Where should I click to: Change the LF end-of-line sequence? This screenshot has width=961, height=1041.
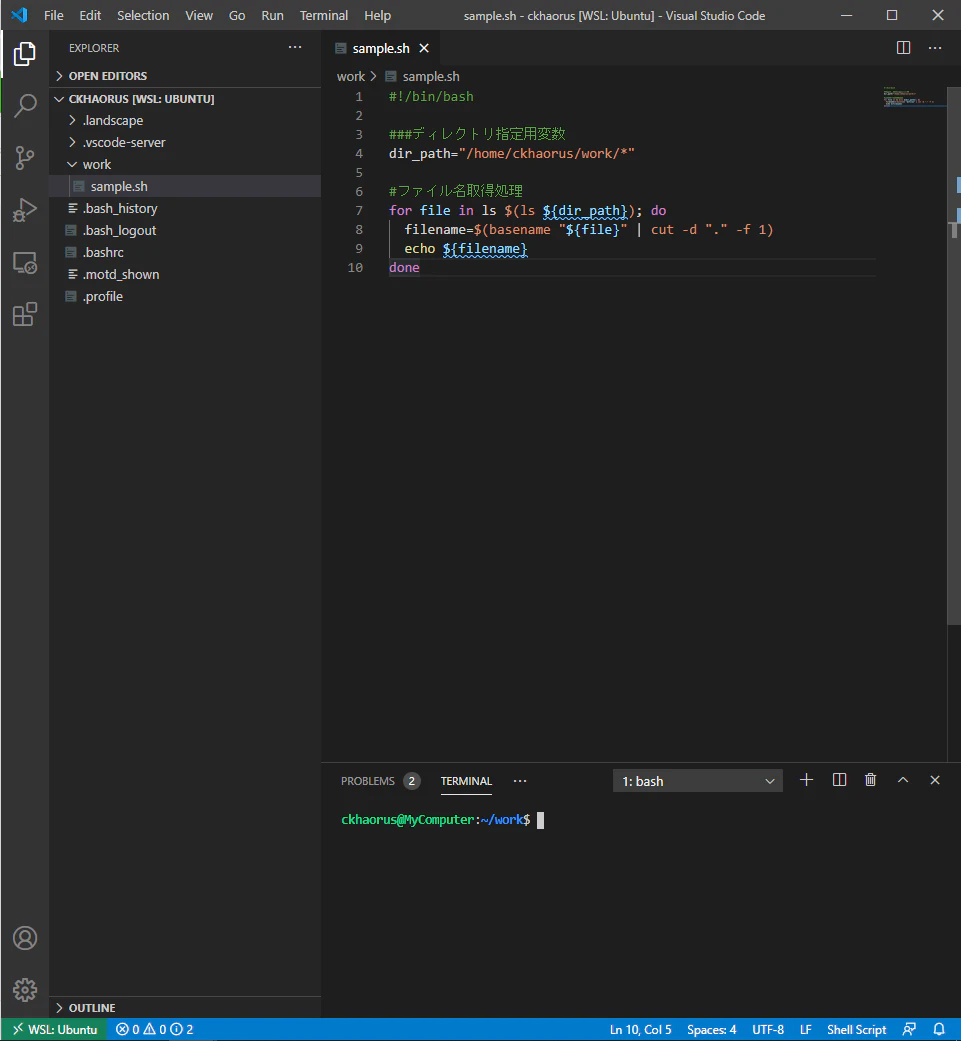[806, 1030]
